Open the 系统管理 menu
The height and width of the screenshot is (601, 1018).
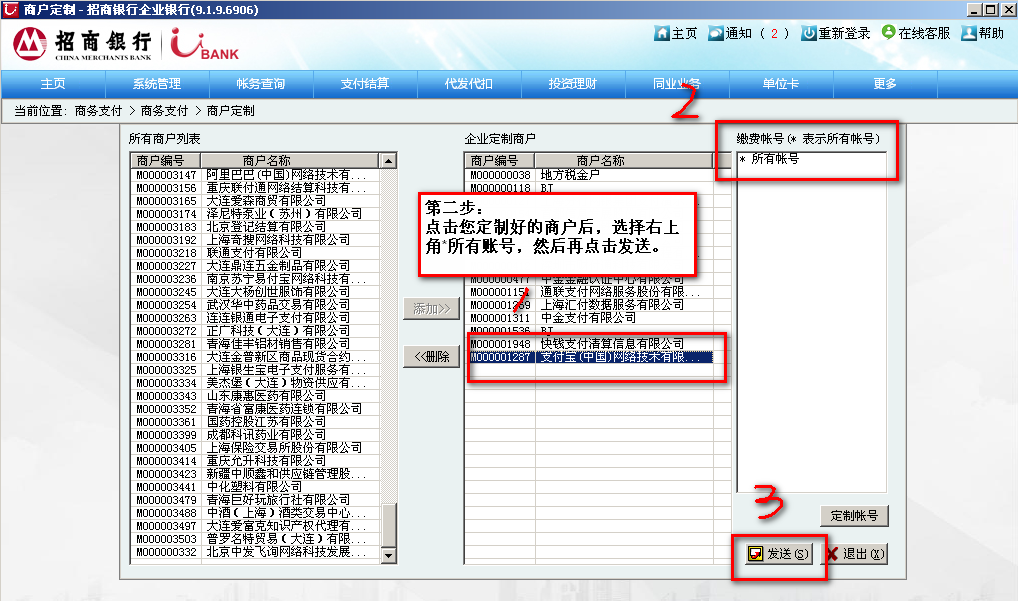tap(157, 84)
